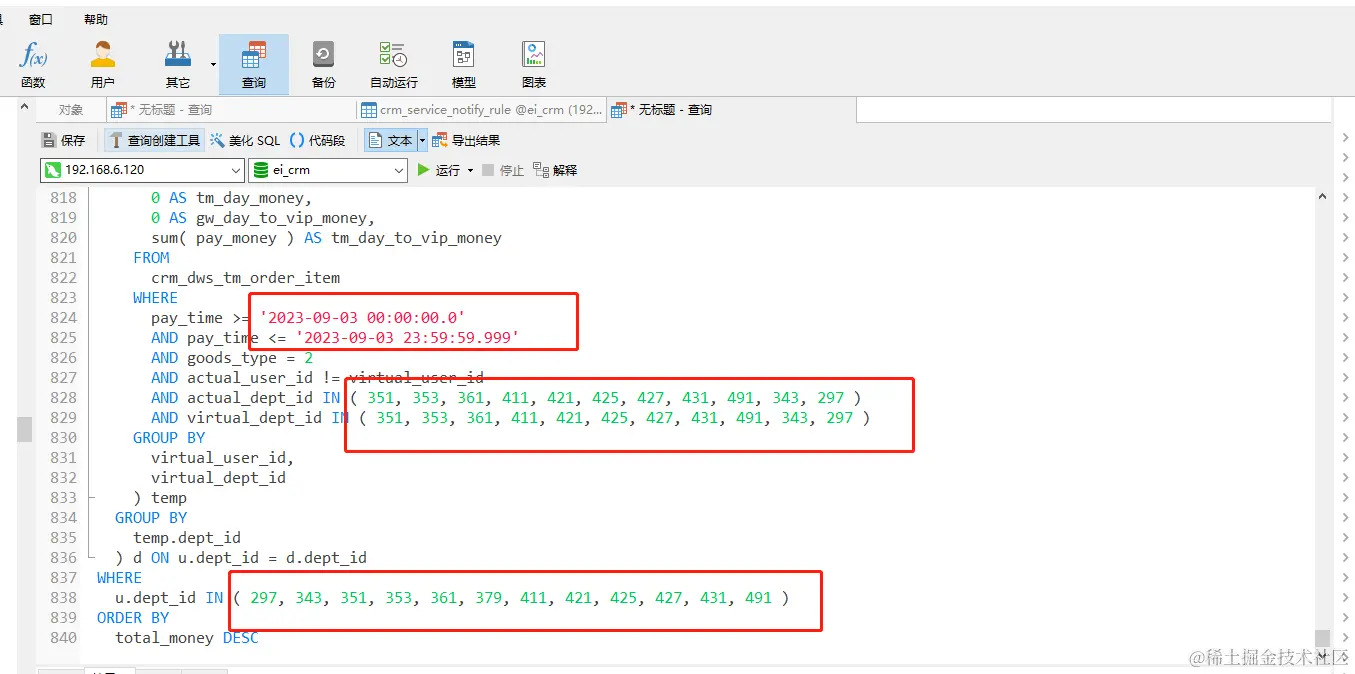The image size is (1355, 674).
Task: Click the 解释 explain button
Action: coord(555,170)
